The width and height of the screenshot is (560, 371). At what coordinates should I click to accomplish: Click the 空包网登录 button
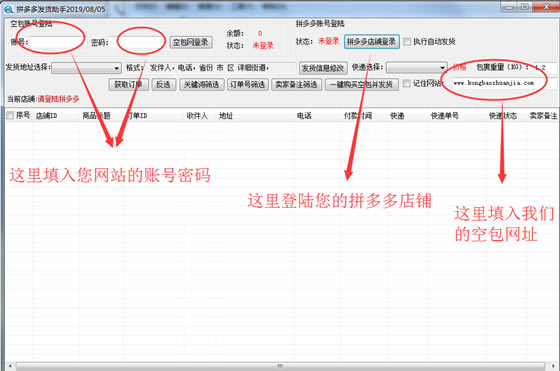click(191, 42)
